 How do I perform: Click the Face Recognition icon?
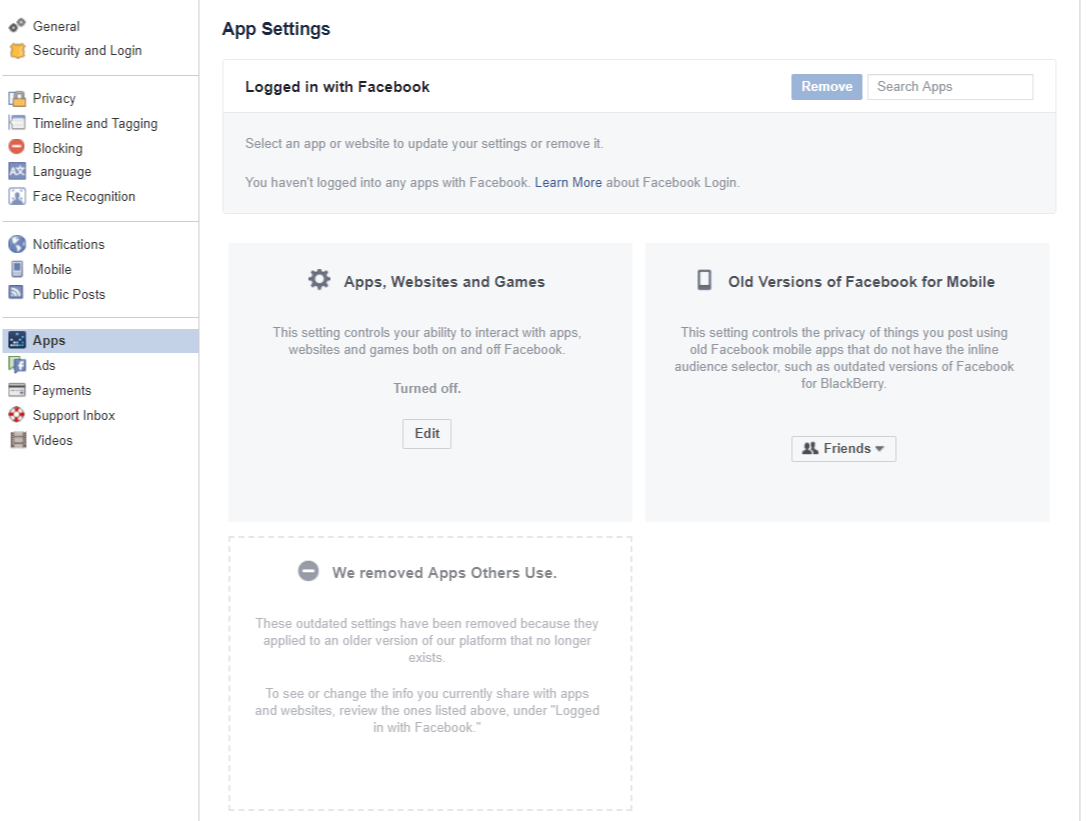click(x=17, y=196)
